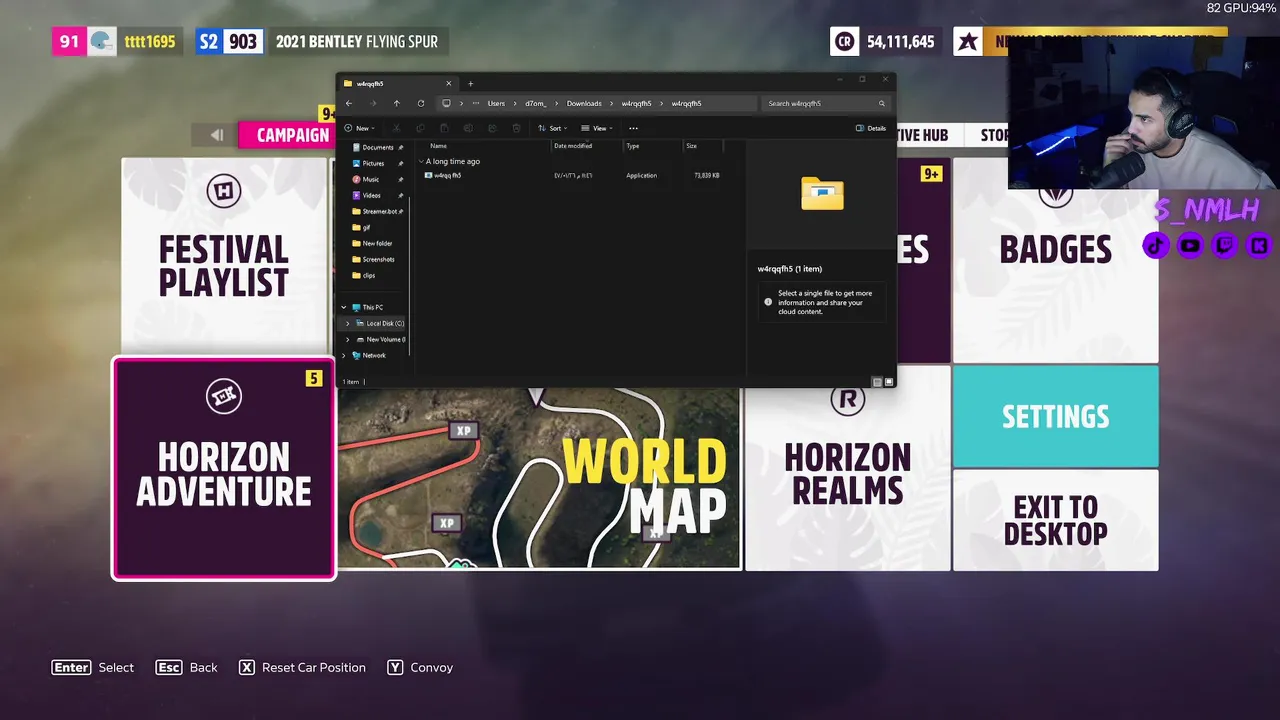1280x720 pixels.
Task: Open the View dropdown menu
Action: click(596, 128)
